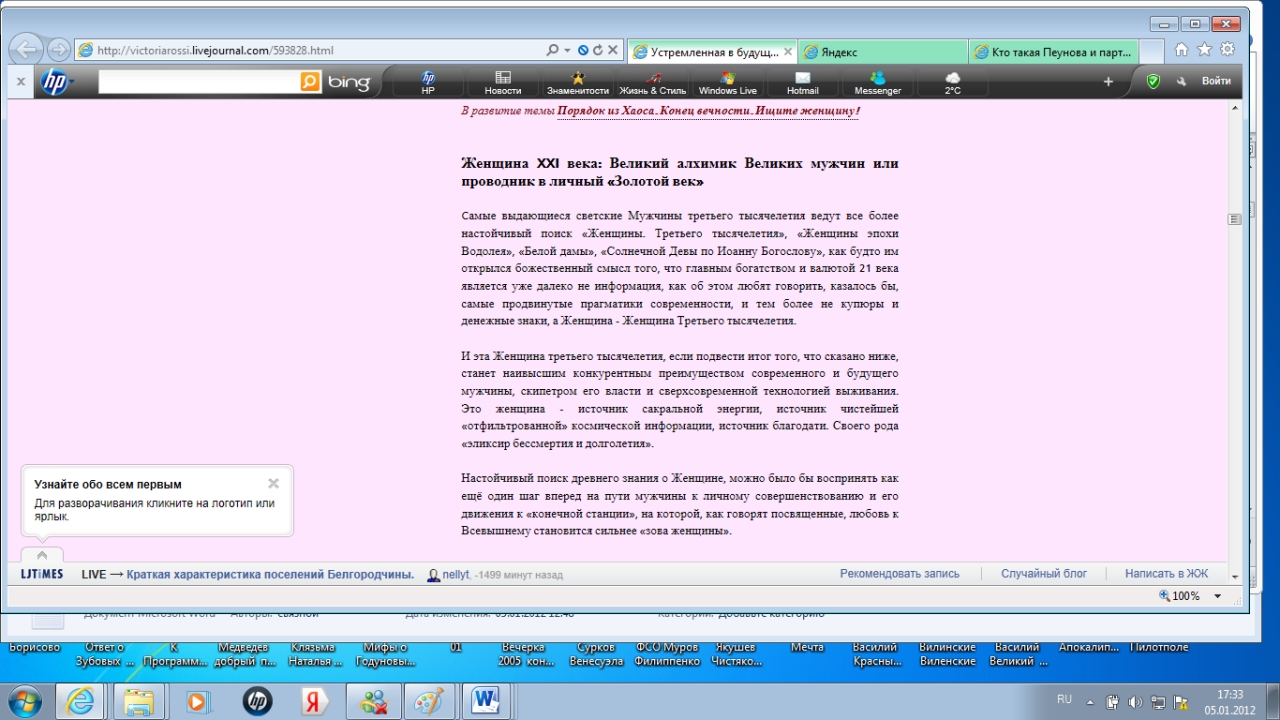Viewport: 1280px width, 720px height.
Task: Click the scrollbar down arrow
Action: [x=1235, y=577]
